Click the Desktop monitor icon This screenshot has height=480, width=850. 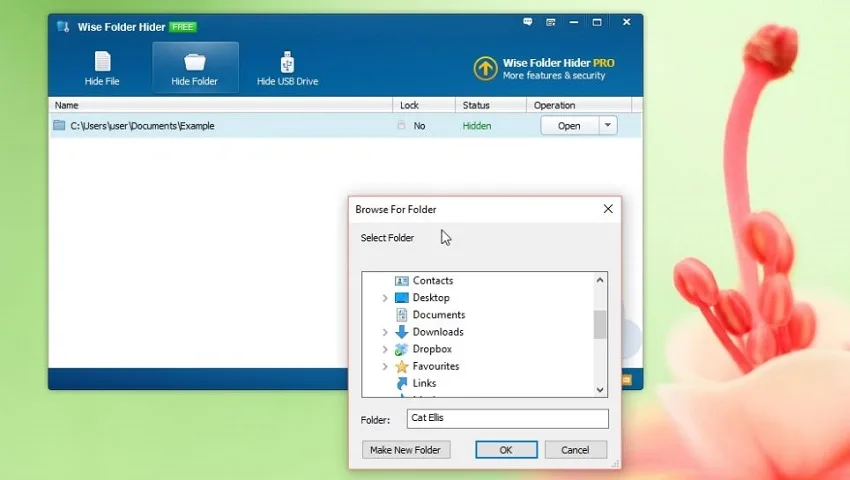click(402, 298)
